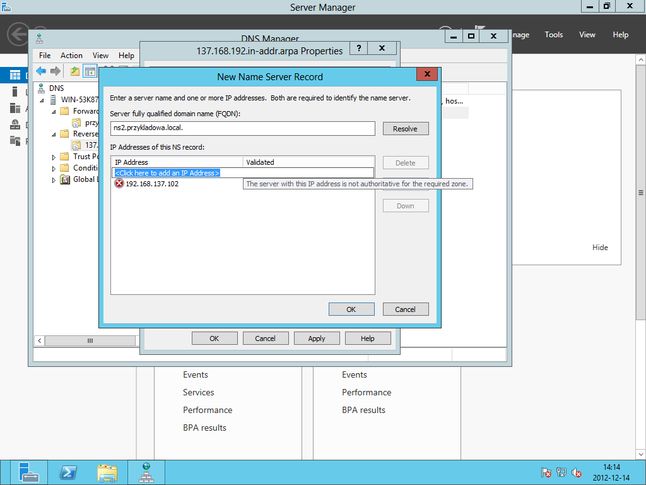This screenshot has width=646, height=485.
Task: Click the Server Manager title bar app icon
Action: (6, 7)
